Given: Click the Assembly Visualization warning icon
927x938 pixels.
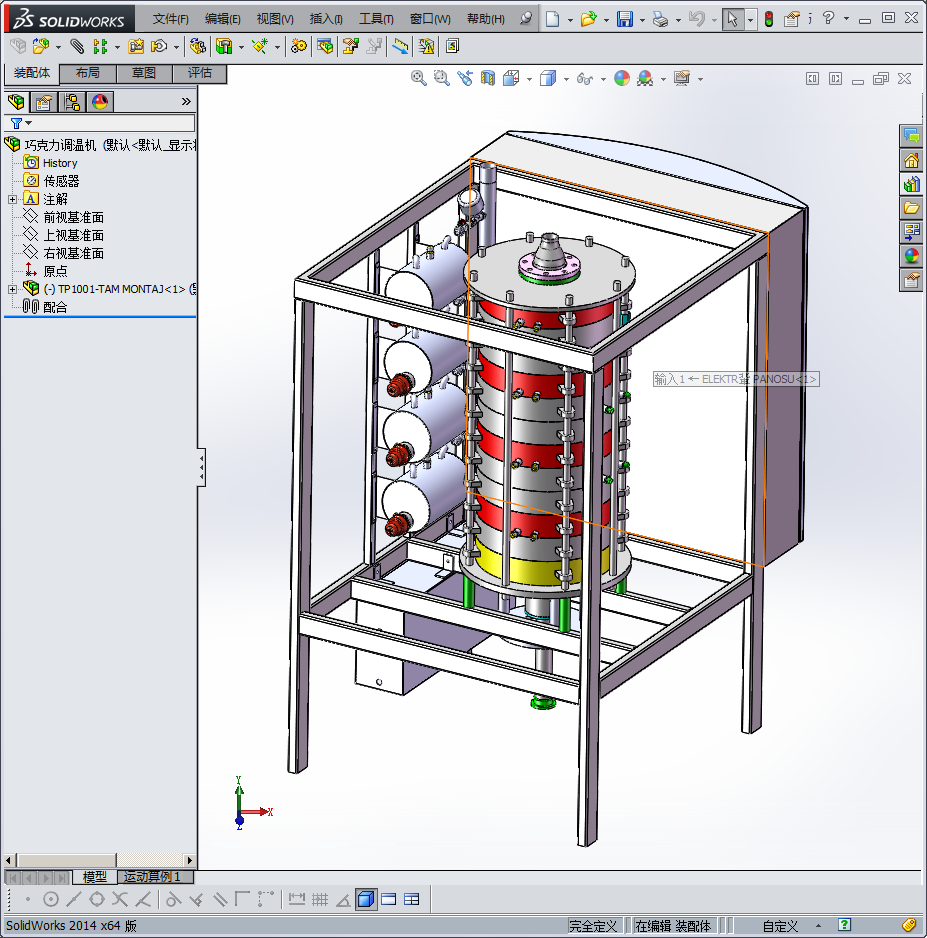Looking at the screenshot, I should (x=426, y=46).
